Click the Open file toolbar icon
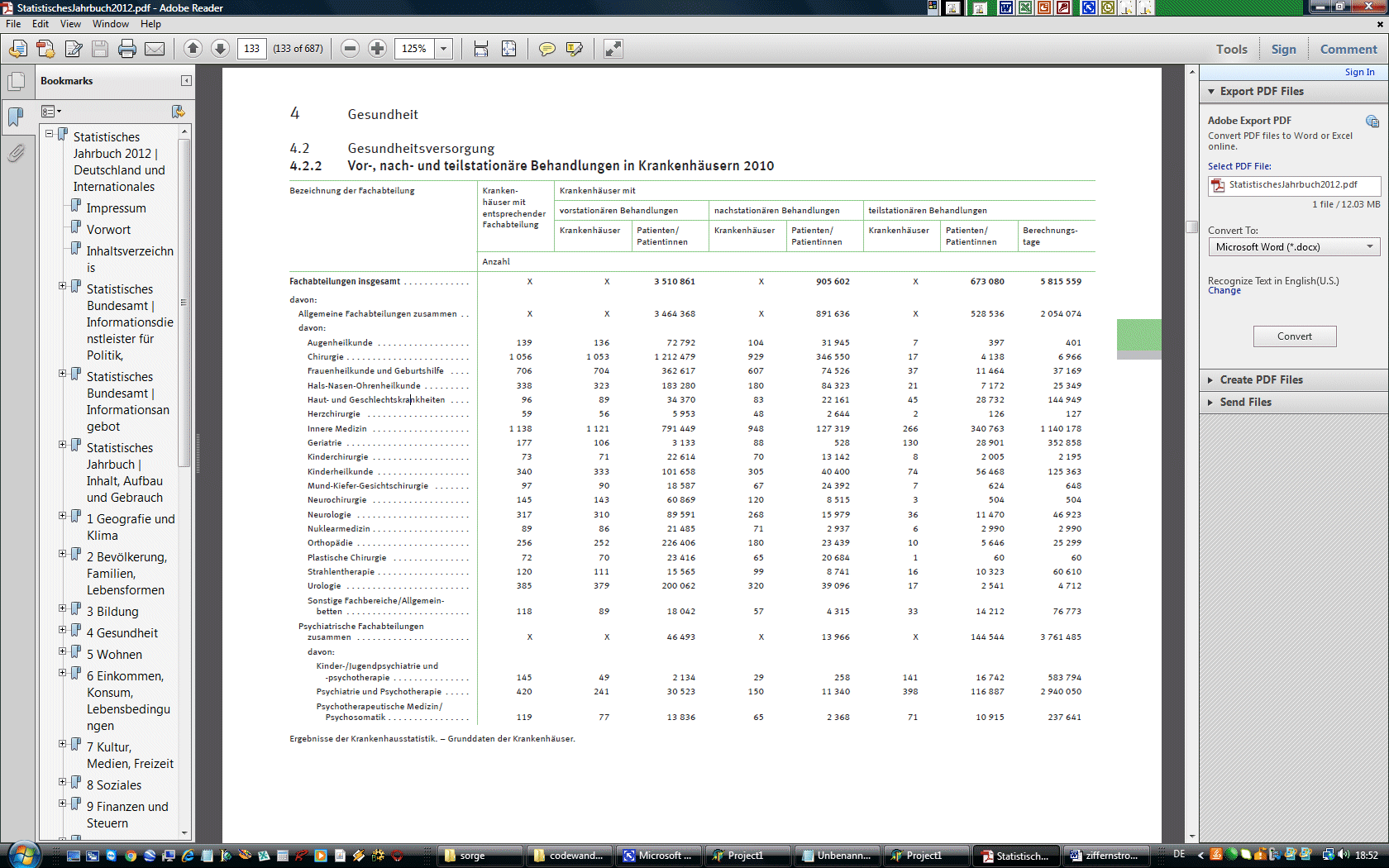This screenshot has width=1389, height=868. 17,49
